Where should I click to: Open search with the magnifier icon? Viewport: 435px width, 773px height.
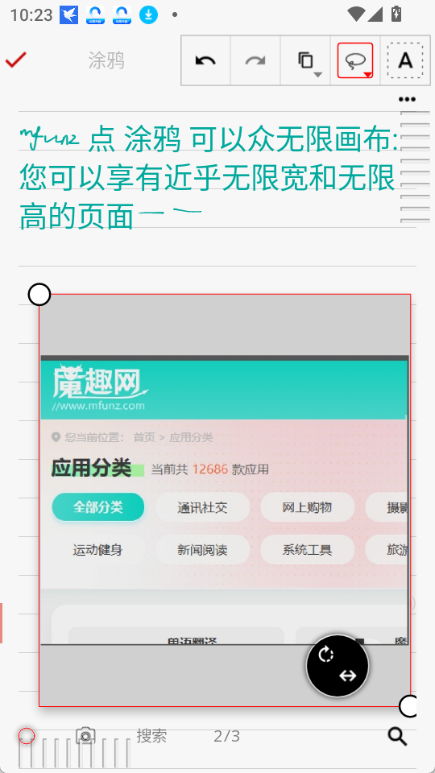pos(397,737)
